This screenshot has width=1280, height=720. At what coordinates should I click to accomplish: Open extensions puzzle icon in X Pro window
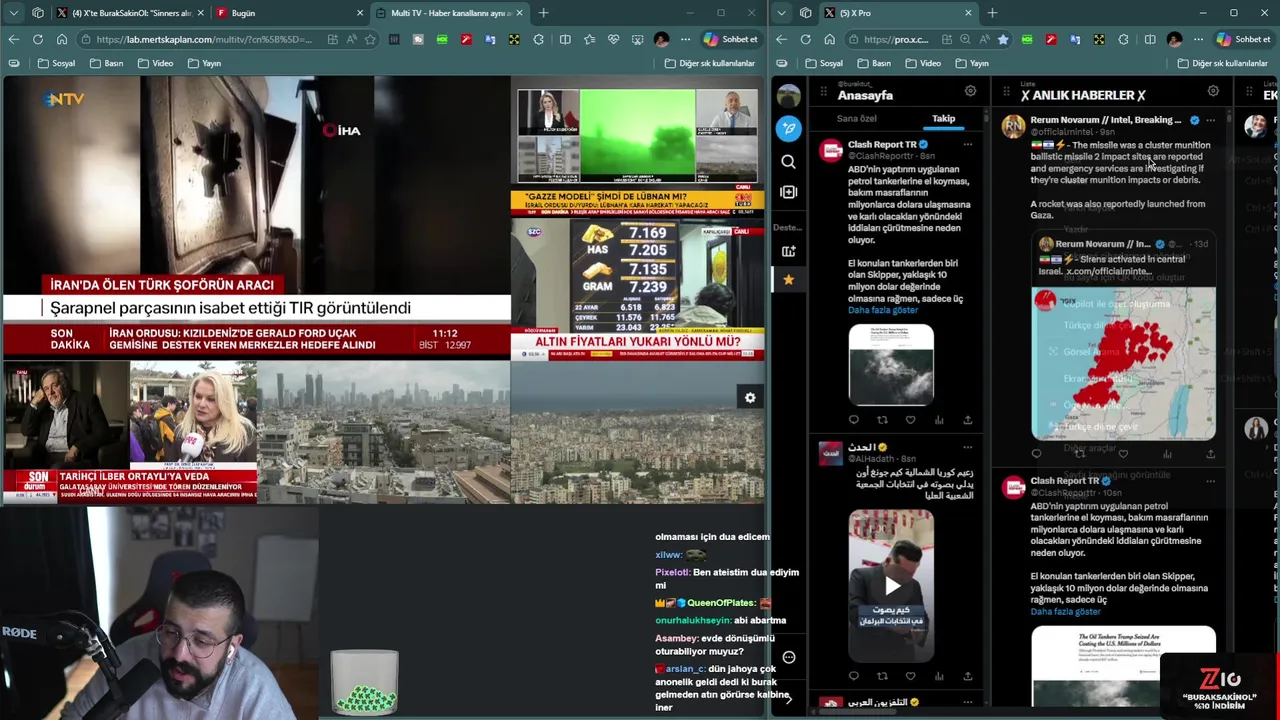1123,39
